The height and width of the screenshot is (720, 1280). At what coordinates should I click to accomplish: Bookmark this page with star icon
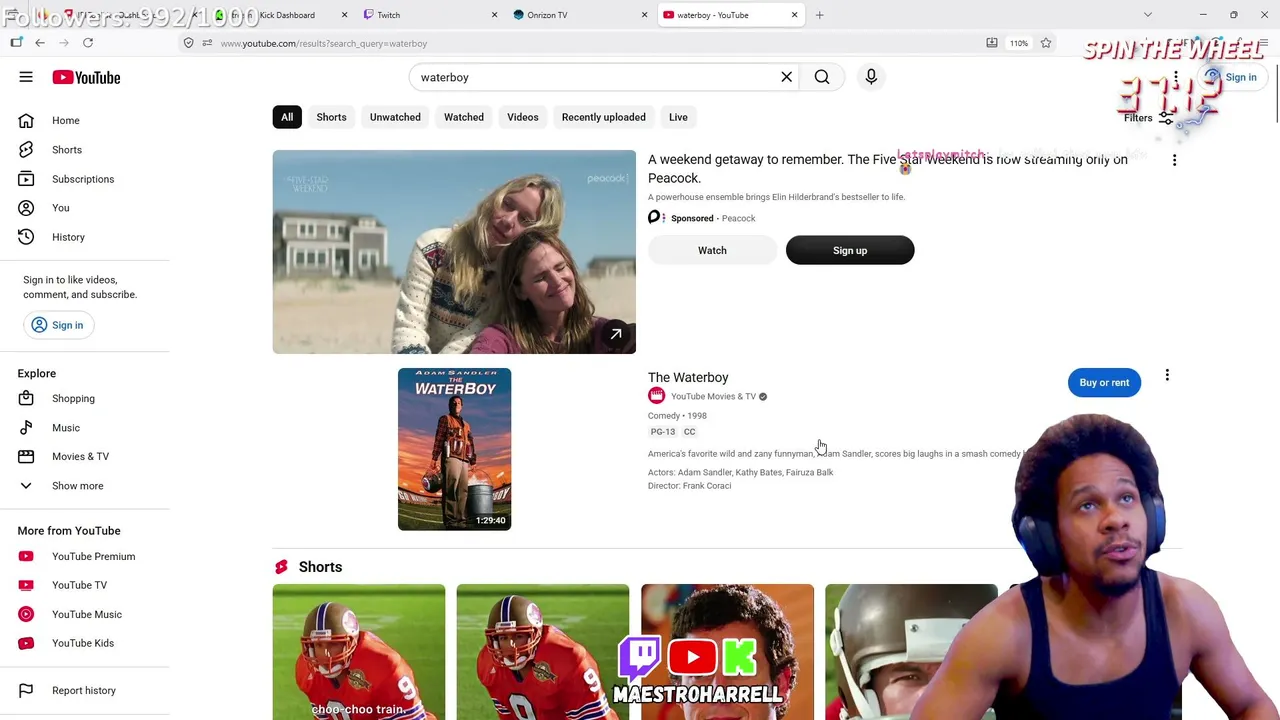click(x=1046, y=43)
